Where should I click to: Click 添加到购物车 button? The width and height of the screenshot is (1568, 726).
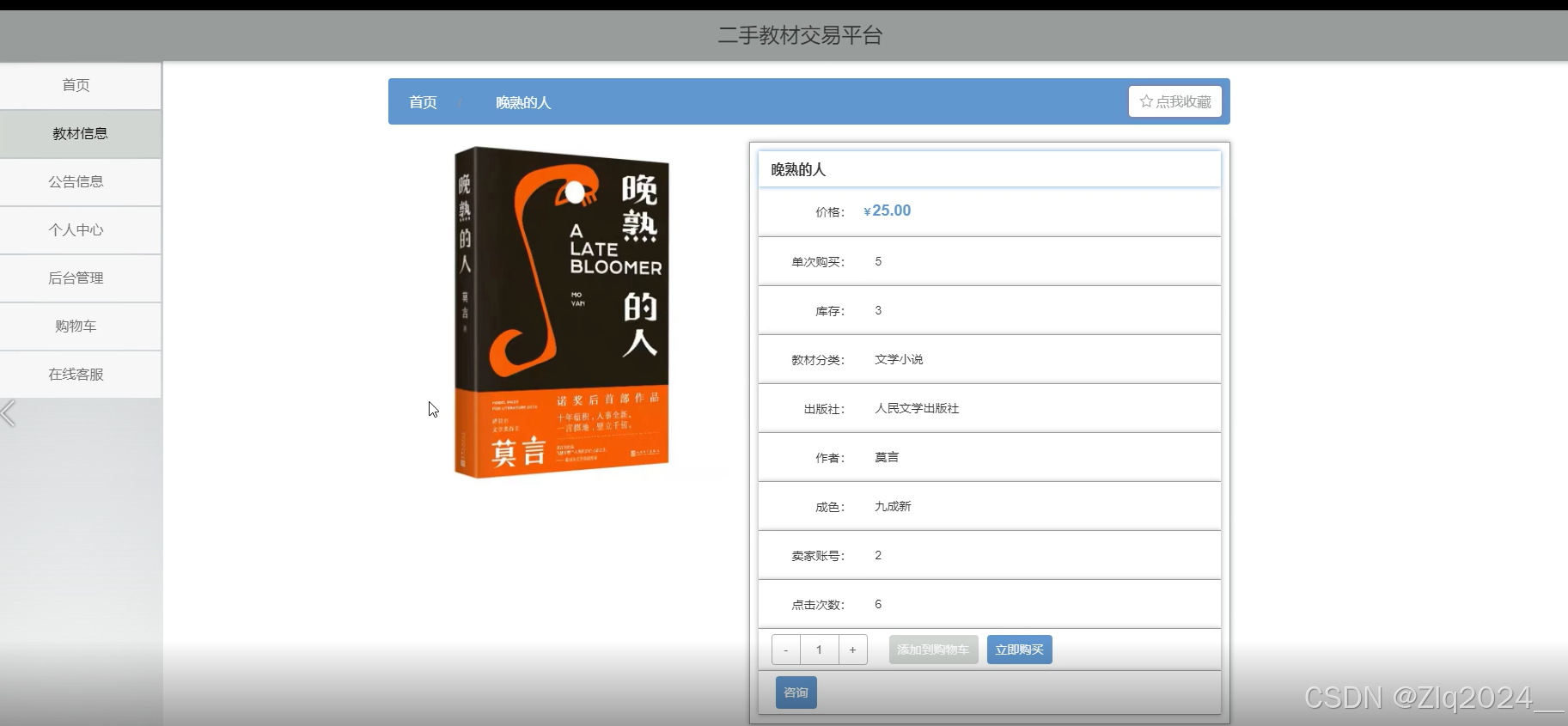[933, 650]
